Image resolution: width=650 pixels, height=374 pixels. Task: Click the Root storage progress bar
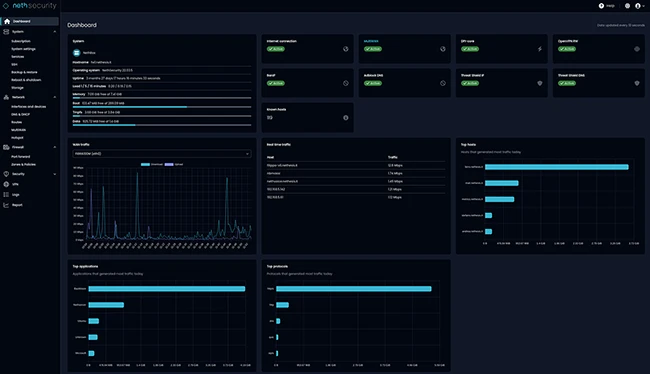[162, 107]
